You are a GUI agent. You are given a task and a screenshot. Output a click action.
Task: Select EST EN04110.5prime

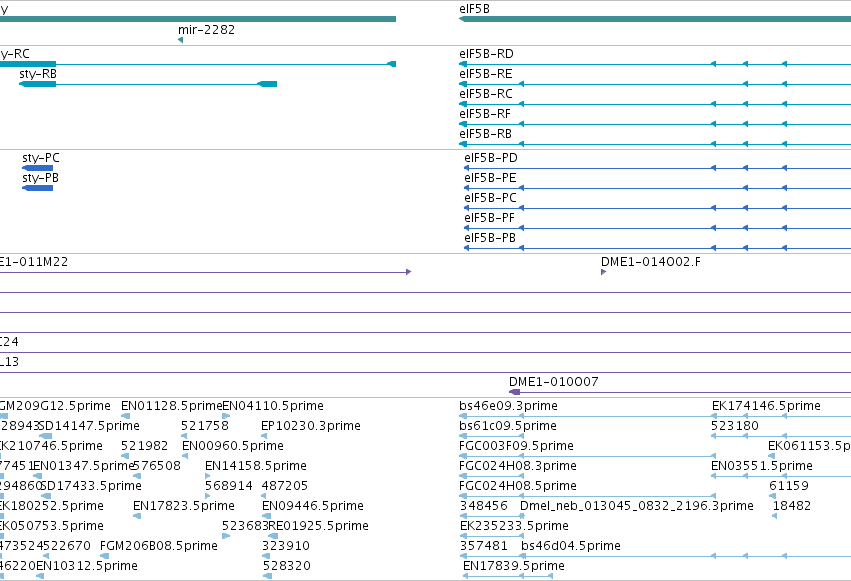point(273,406)
